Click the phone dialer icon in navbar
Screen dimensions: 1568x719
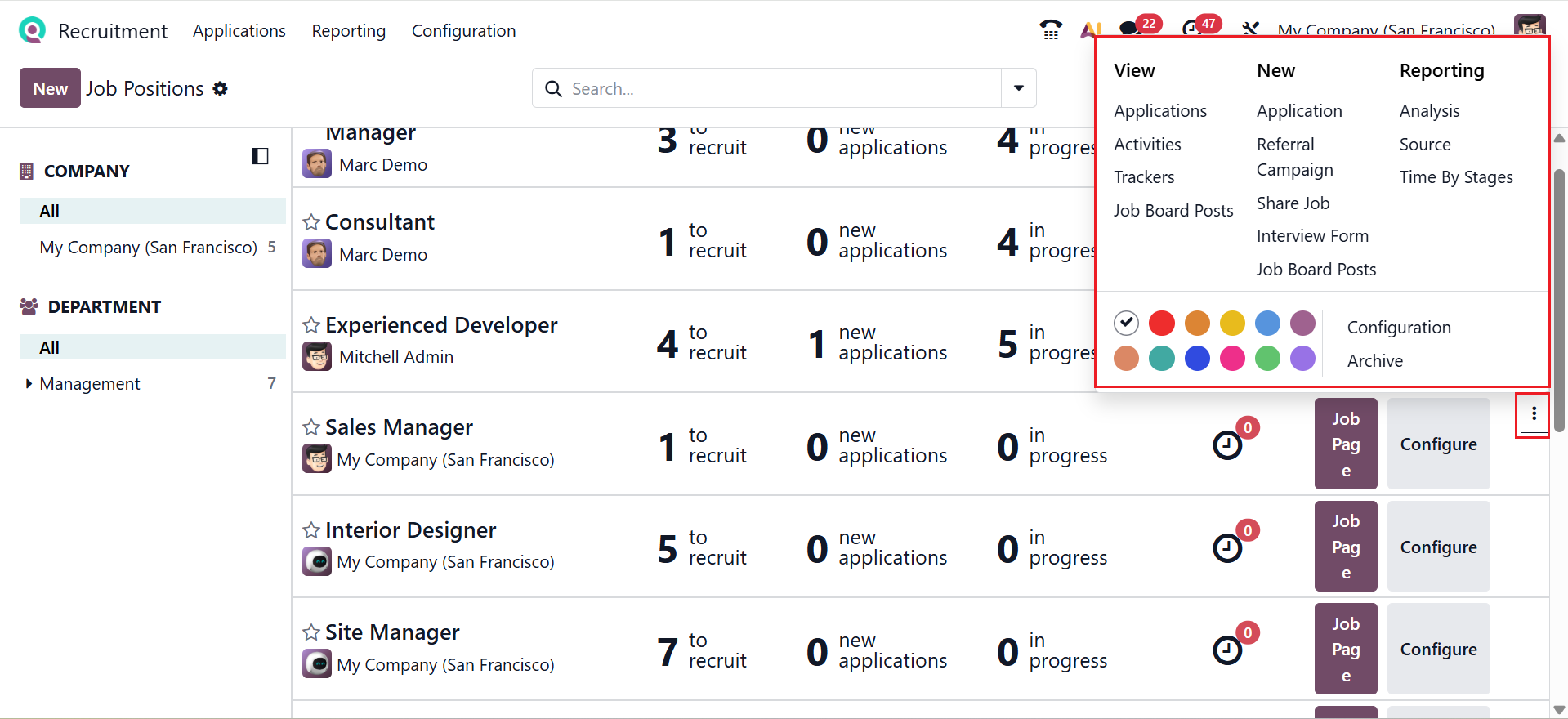pyautogui.click(x=1050, y=30)
